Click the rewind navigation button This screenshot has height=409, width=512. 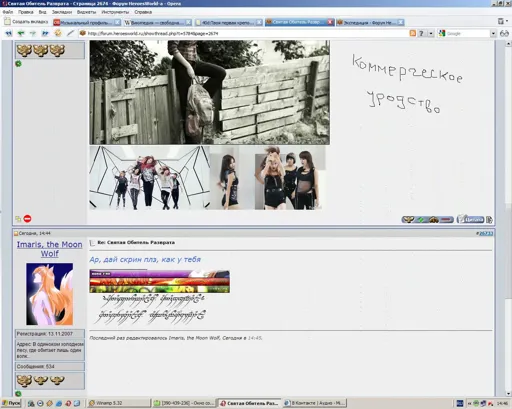(x=9, y=33)
